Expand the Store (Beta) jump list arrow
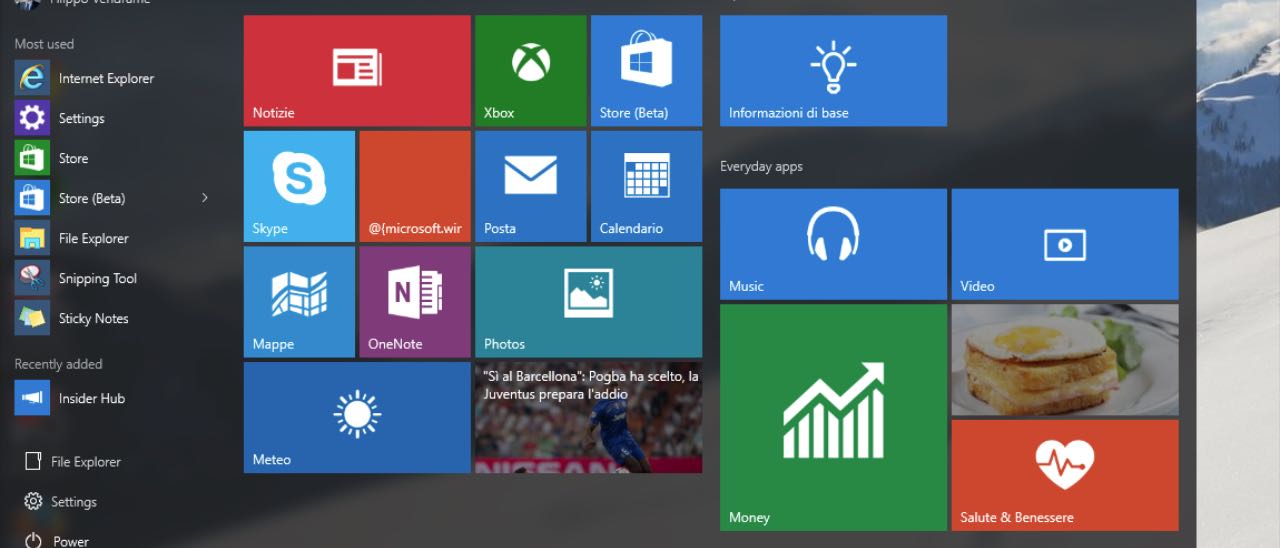The image size is (1280, 548). click(205, 198)
